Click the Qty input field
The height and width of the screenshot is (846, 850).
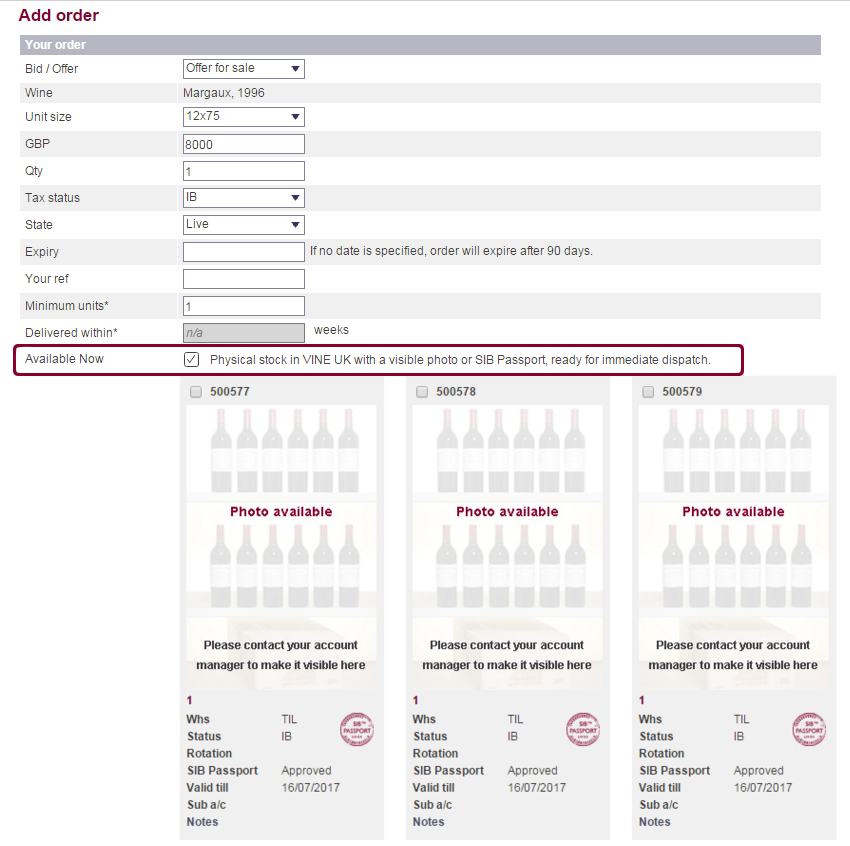[243, 171]
